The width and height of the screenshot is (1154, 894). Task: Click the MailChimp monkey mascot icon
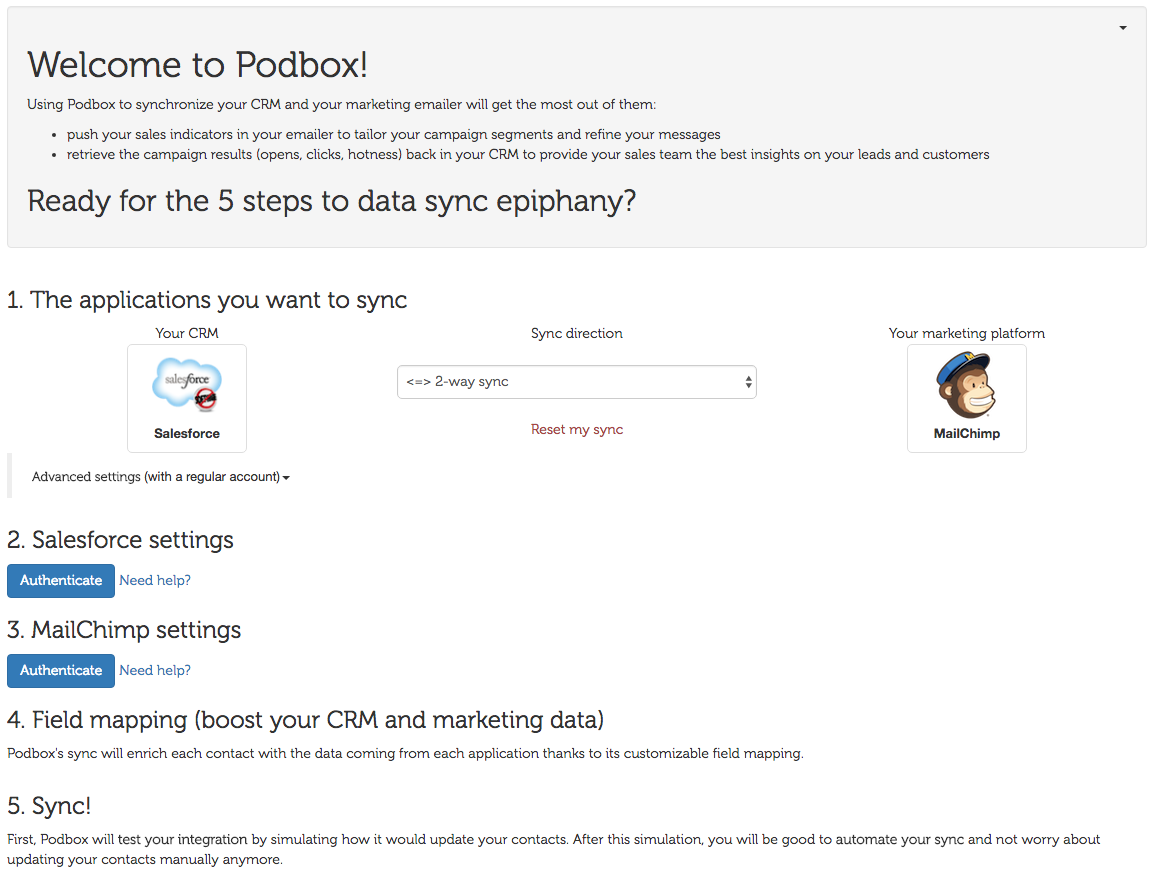966,385
